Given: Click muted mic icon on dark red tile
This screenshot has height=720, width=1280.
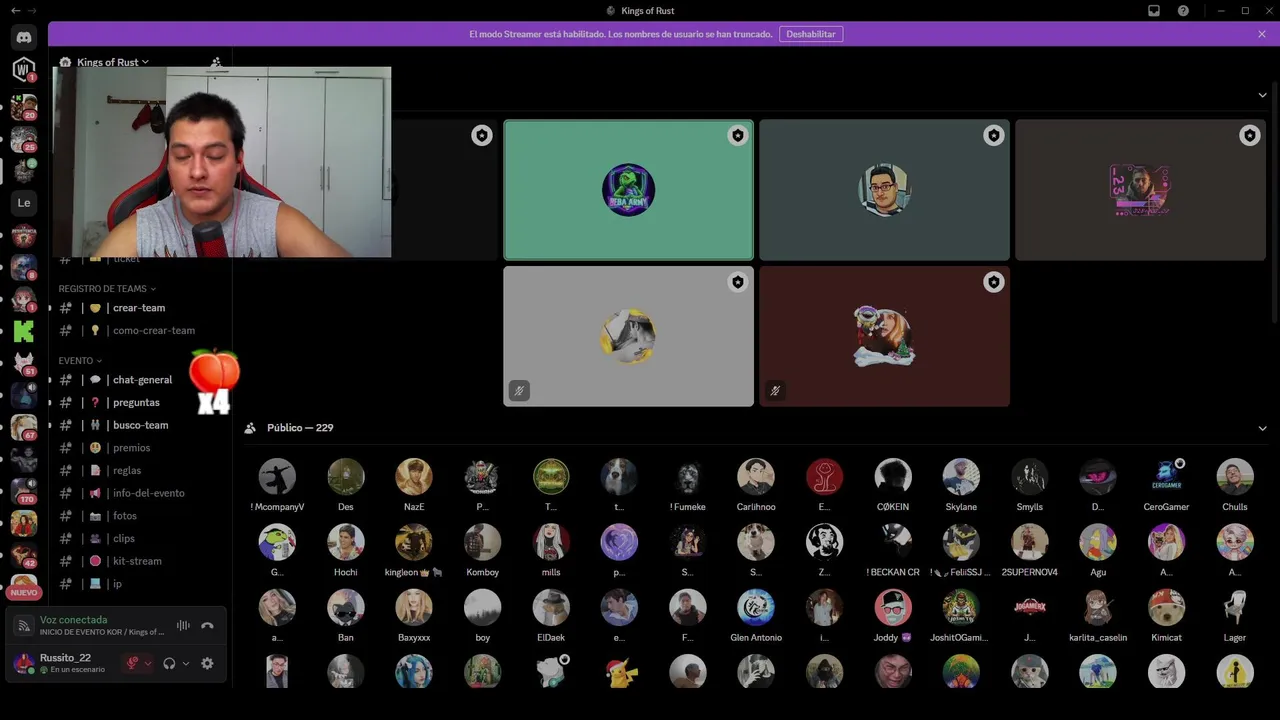Looking at the screenshot, I should tap(775, 391).
